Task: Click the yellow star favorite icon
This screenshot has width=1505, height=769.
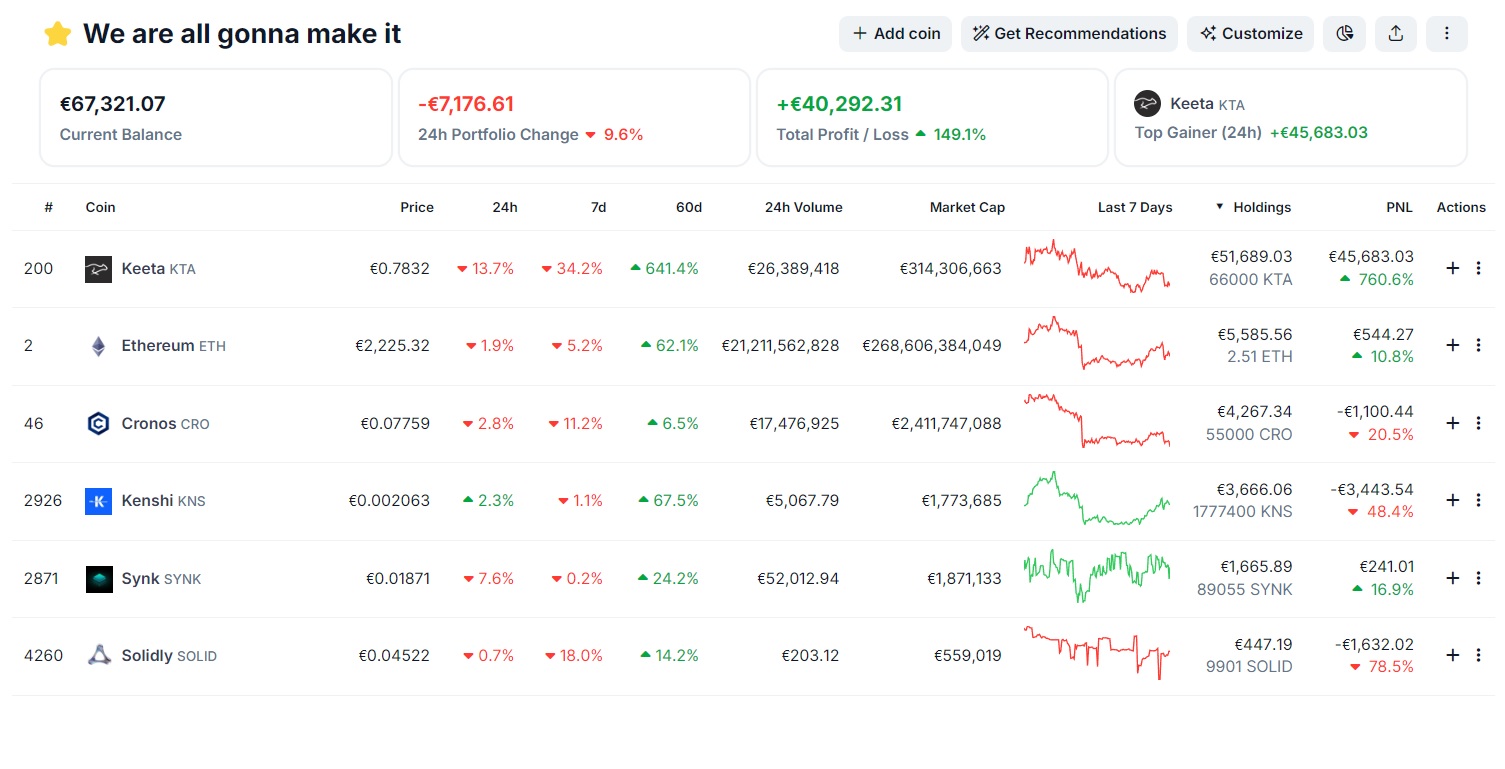Action: [x=58, y=34]
